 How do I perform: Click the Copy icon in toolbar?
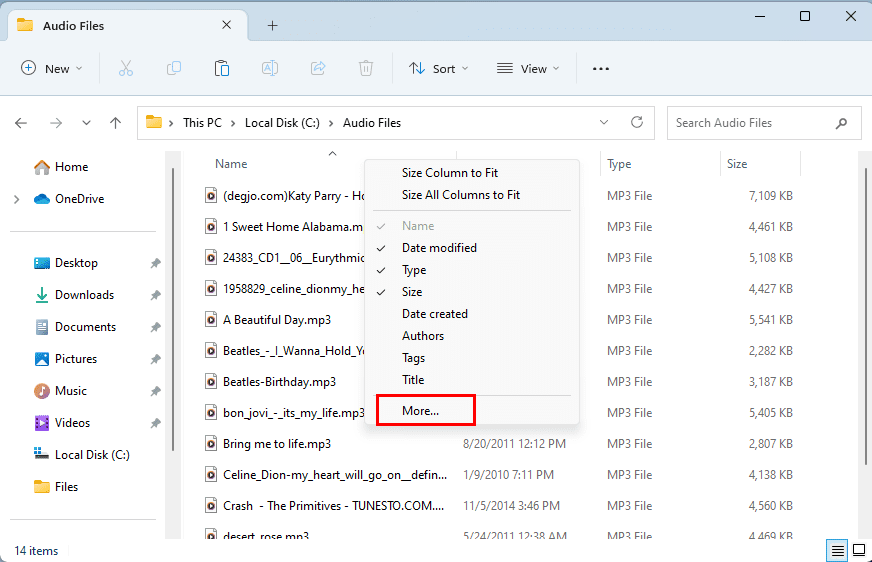pos(174,68)
